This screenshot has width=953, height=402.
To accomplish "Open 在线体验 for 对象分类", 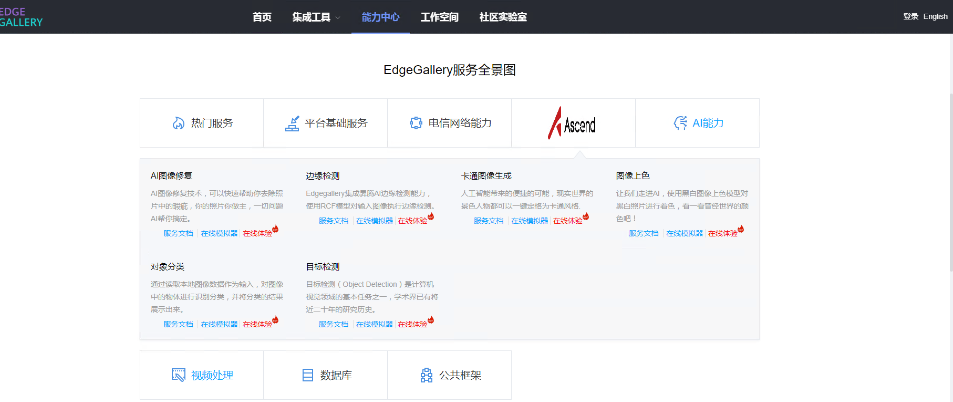I will tap(258, 324).
